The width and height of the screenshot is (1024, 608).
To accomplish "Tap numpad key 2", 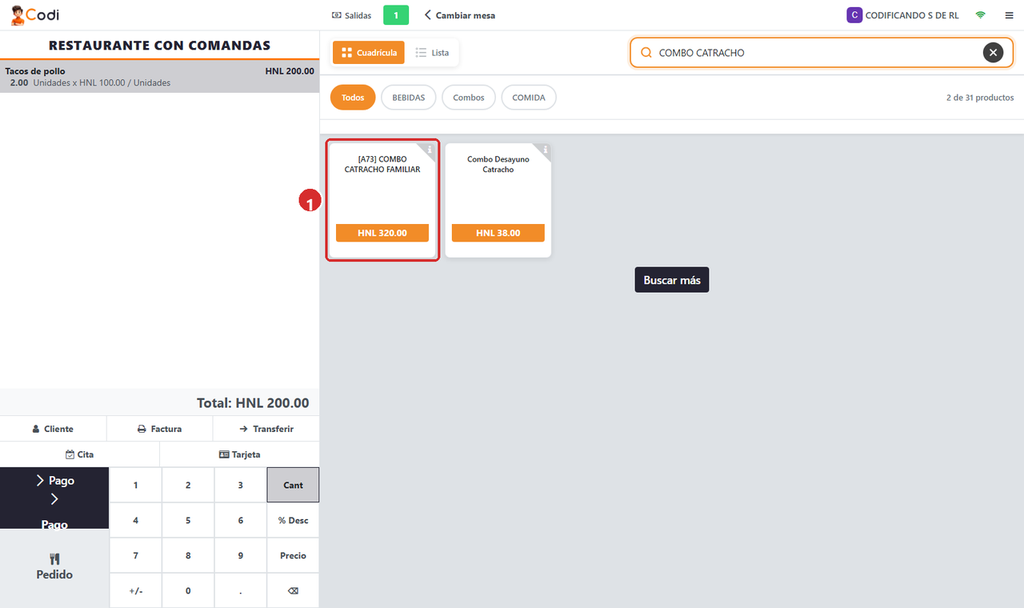I will click(x=188, y=485).
